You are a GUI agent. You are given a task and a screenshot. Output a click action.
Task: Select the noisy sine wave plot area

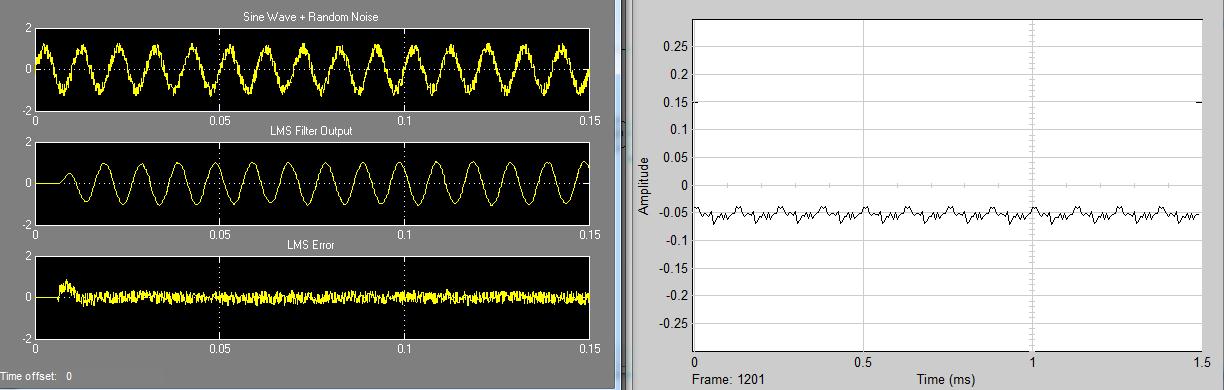click(312, 69)
